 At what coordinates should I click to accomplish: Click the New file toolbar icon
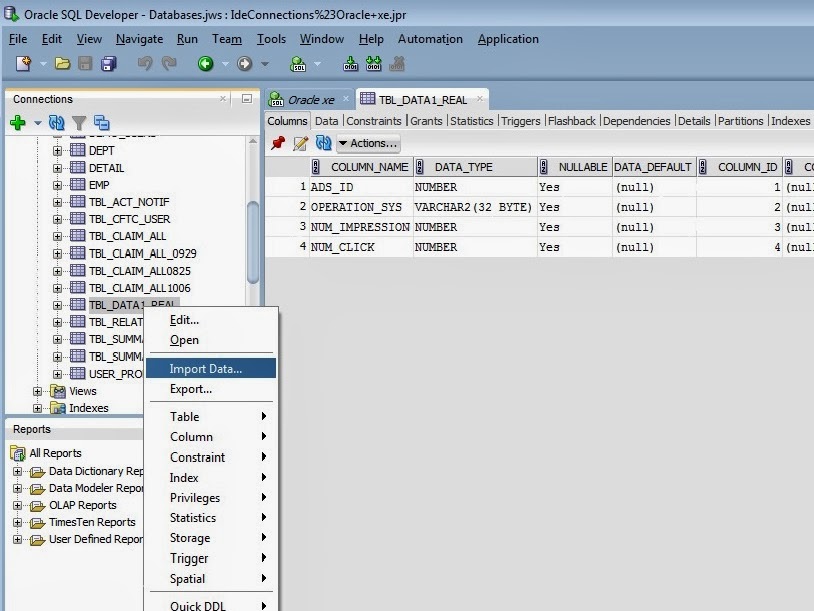[x=23, y=64]
